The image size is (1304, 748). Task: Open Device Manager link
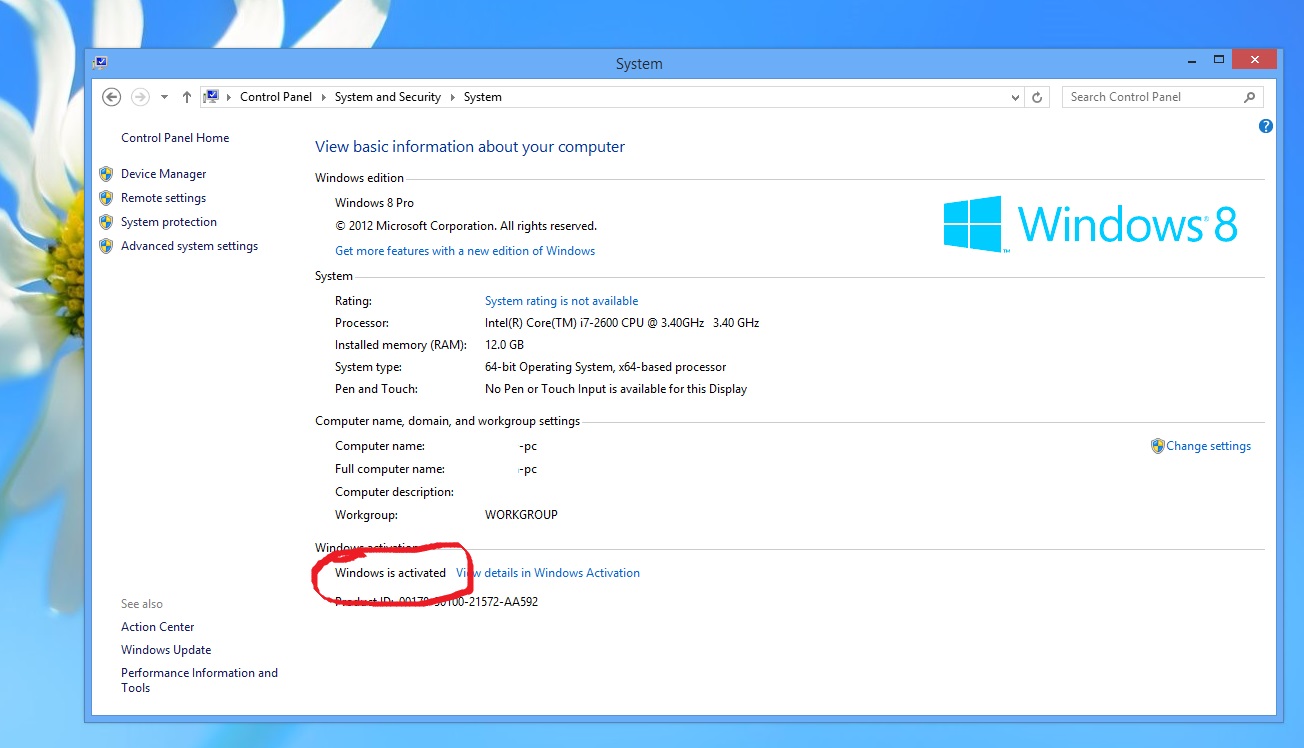(163, 174)
